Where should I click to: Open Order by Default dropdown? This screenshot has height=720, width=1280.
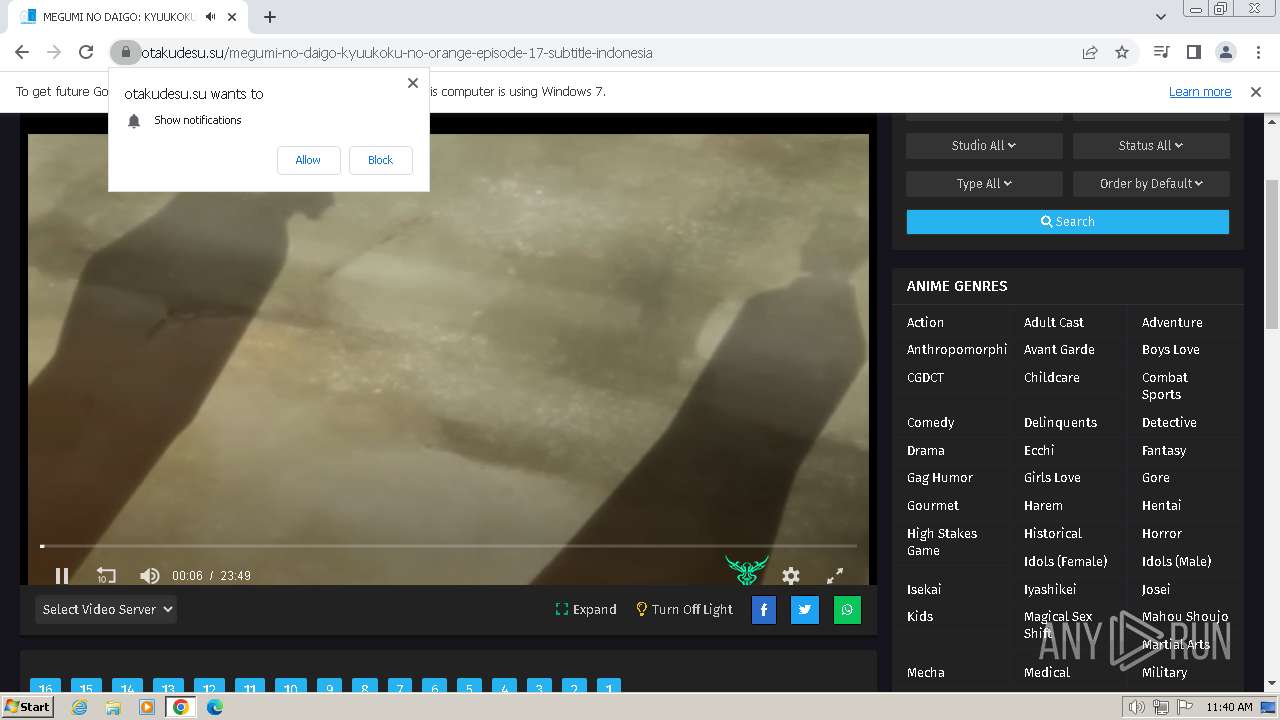pyautogui.click(x=1151, y=183)
